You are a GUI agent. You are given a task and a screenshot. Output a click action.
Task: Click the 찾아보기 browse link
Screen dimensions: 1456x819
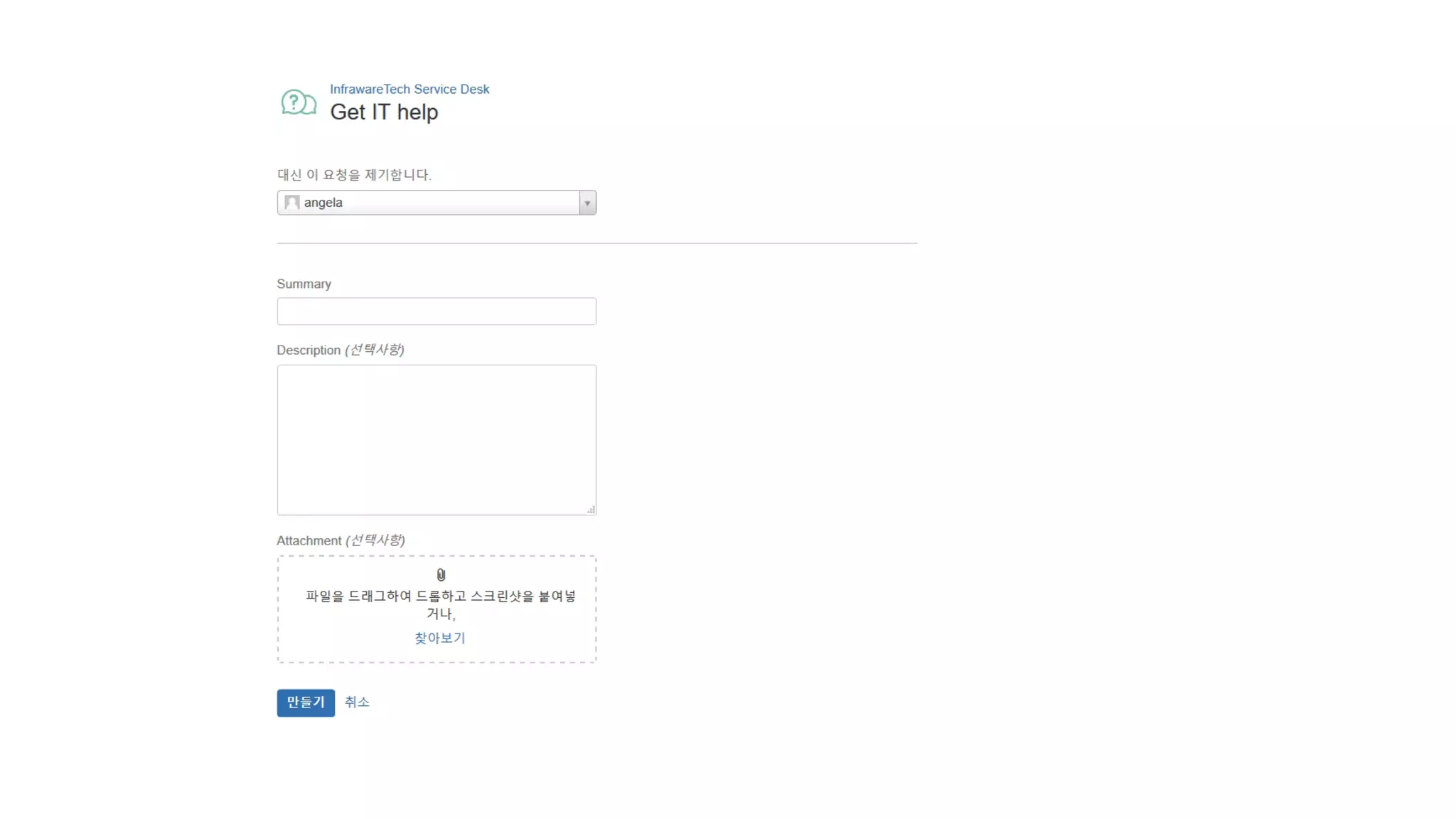pyautogui.click(x=439, y=638)
